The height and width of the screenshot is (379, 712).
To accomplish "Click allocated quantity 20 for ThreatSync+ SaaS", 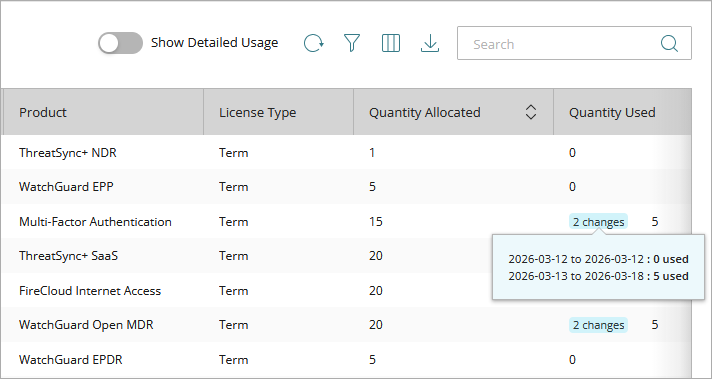I will click(x=376, y=256).
